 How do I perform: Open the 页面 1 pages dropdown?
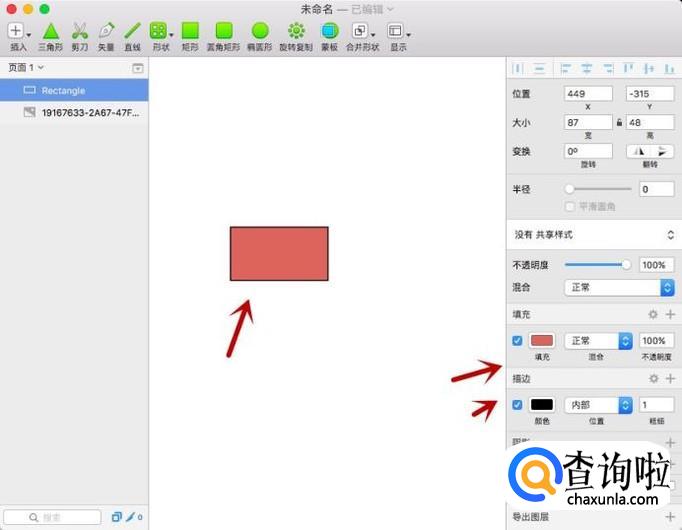tap(26, 67)
